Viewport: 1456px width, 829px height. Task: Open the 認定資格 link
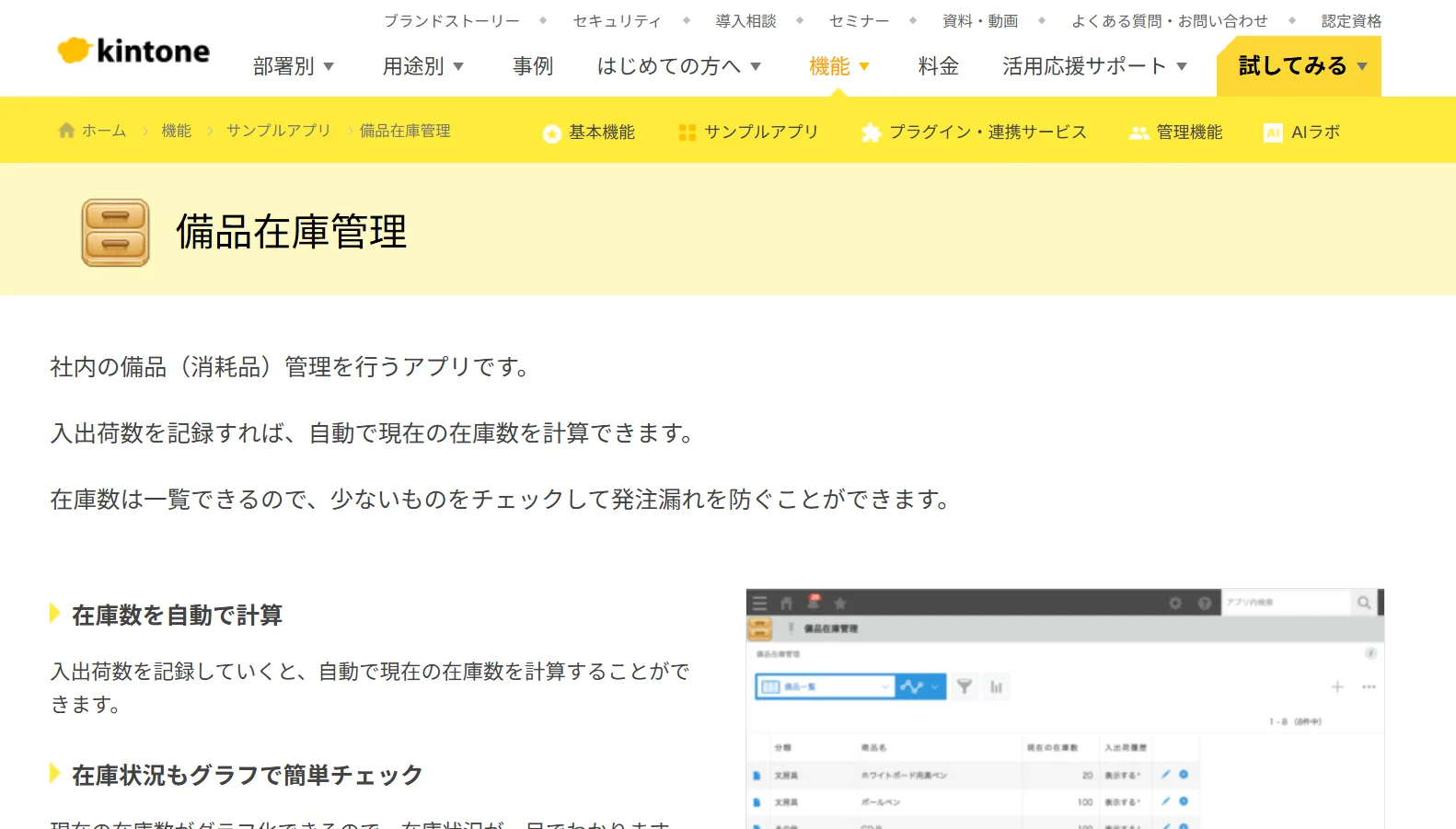[x=1351, y=20]
